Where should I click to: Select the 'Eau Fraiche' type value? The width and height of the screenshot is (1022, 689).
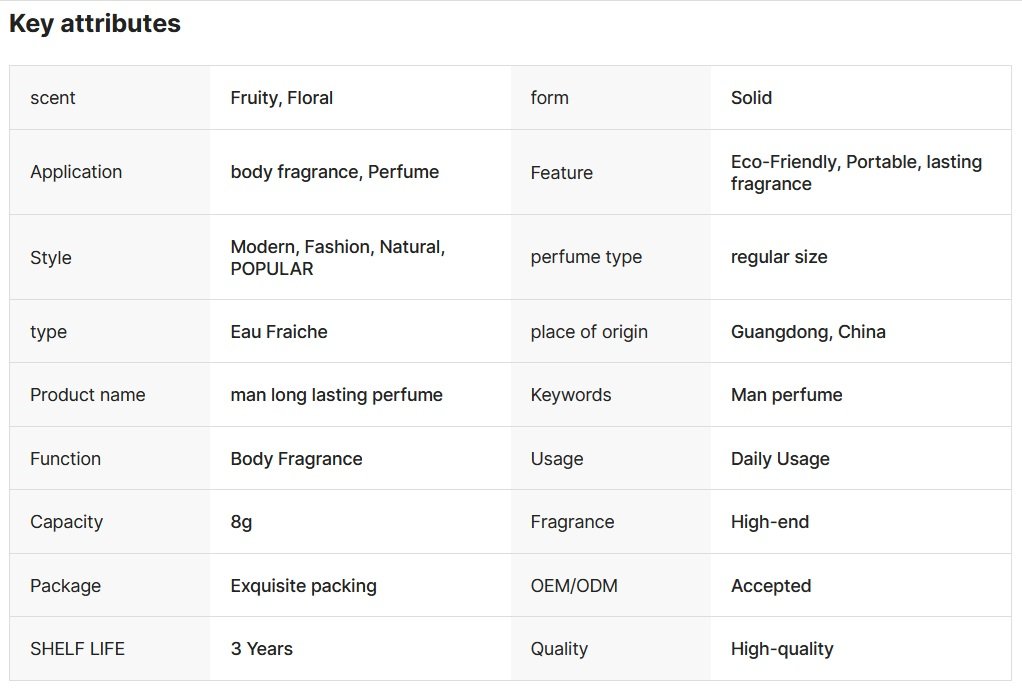click(279, 332)
